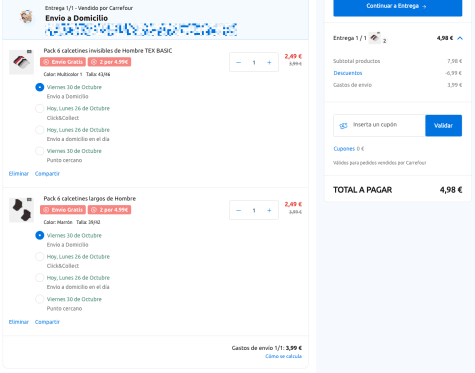Open invisible socks product thumbnail
Screen dimensions: 475x373
(21, 62)
